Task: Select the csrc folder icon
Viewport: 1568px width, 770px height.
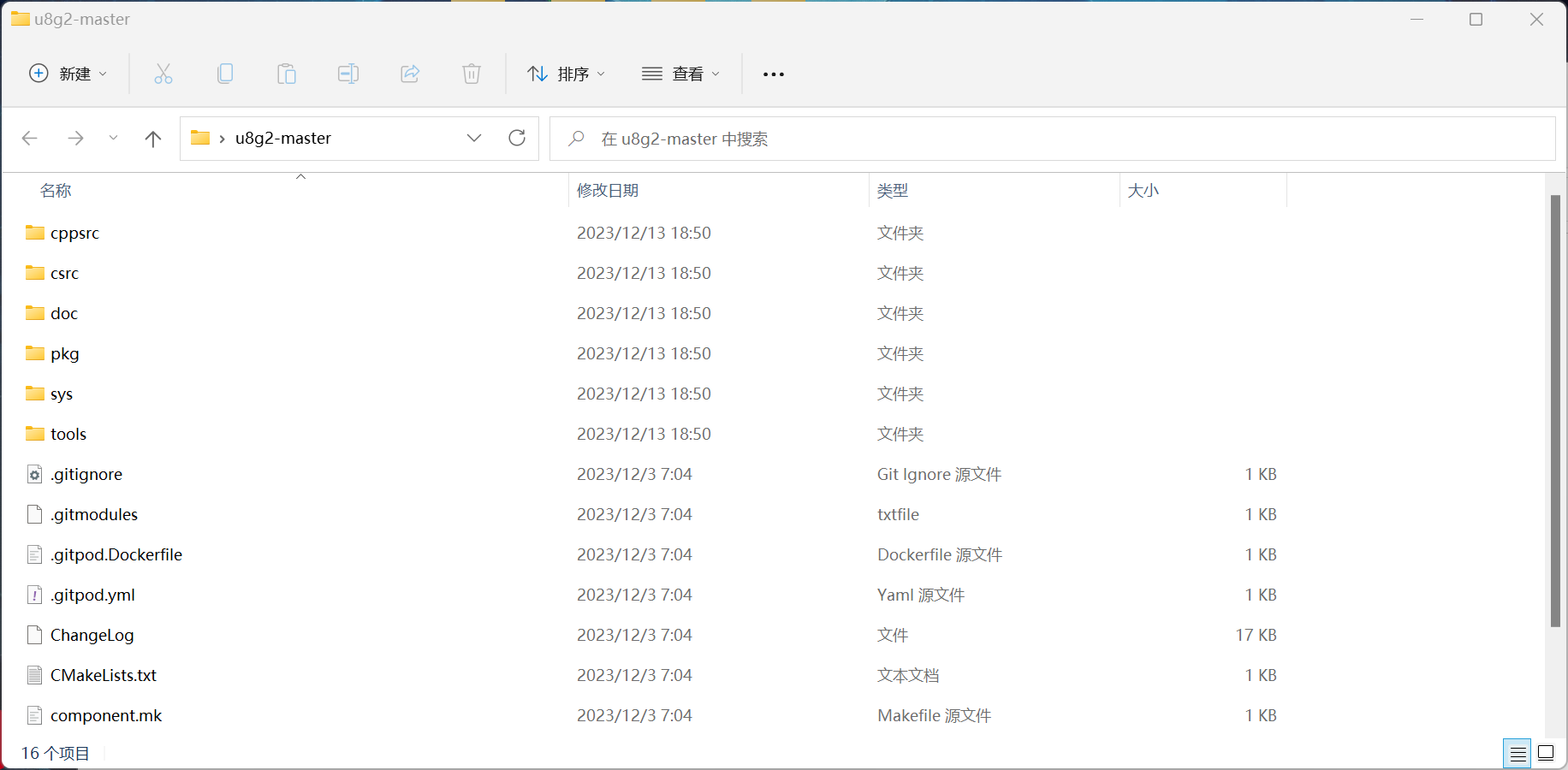Action: tap(35, 273)
